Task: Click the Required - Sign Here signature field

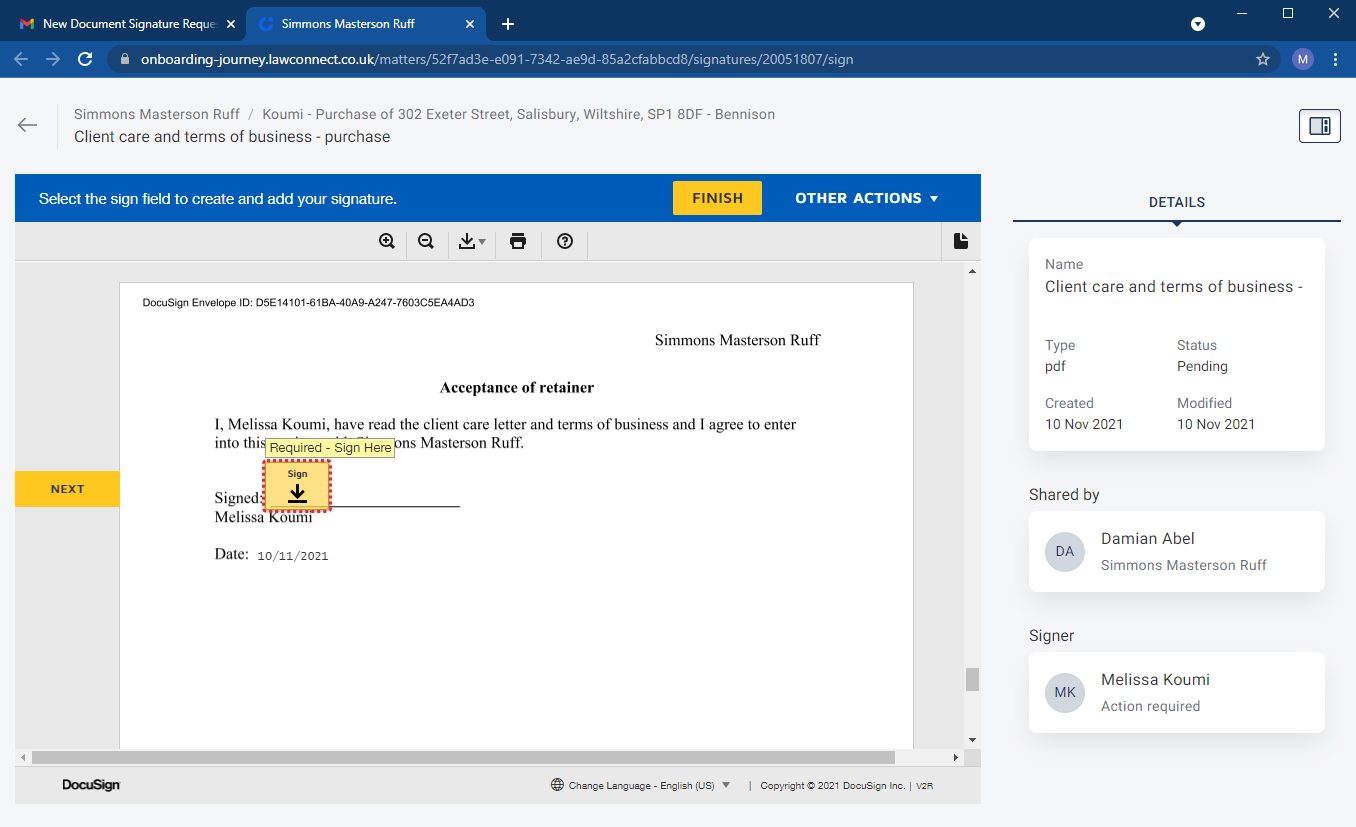Action: 297,486
